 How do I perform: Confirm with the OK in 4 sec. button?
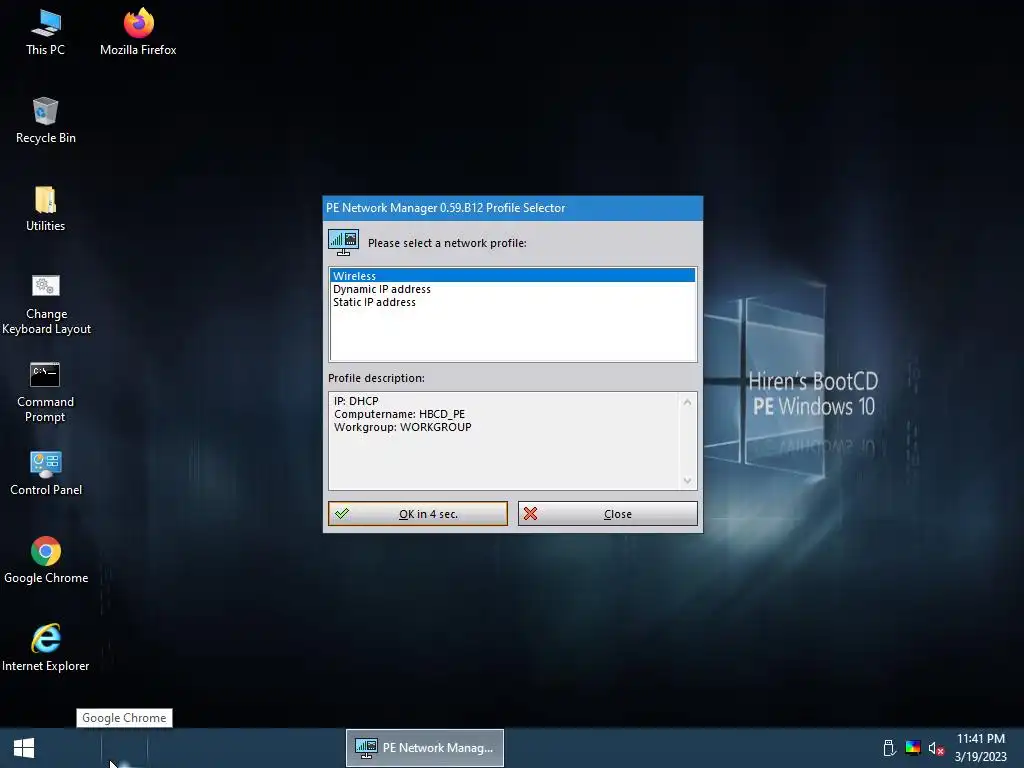(418, 514)
